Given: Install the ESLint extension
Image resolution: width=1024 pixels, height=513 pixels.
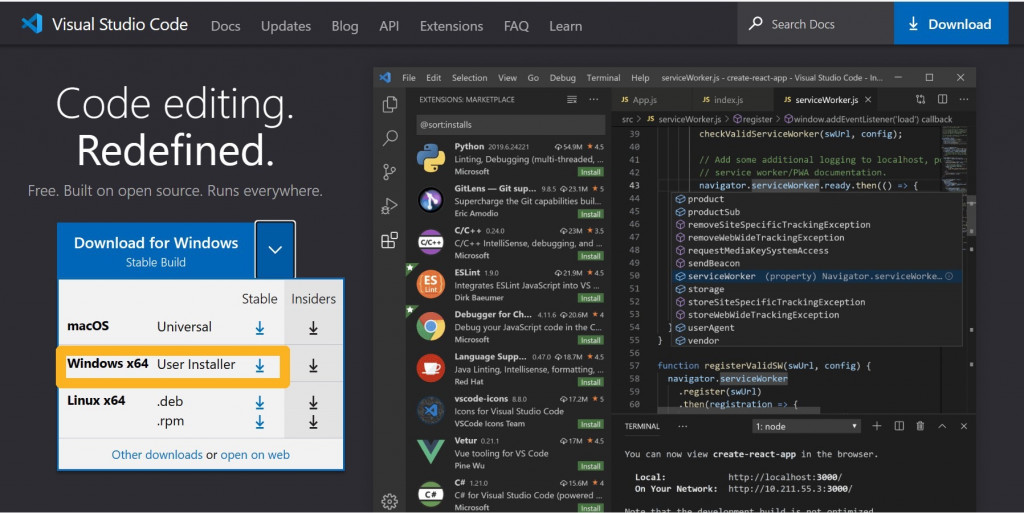Looking at the screenshot, I should point(590,298).
